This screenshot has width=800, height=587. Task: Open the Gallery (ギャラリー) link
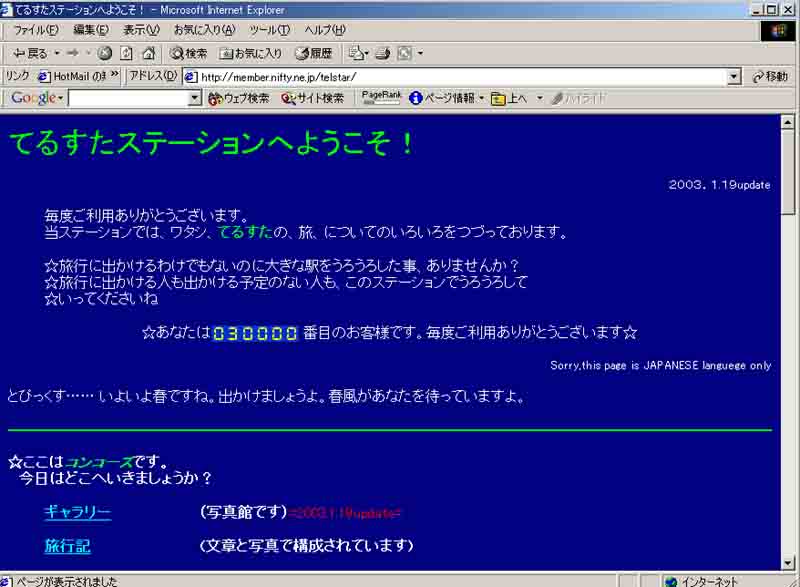pos(77,512)
